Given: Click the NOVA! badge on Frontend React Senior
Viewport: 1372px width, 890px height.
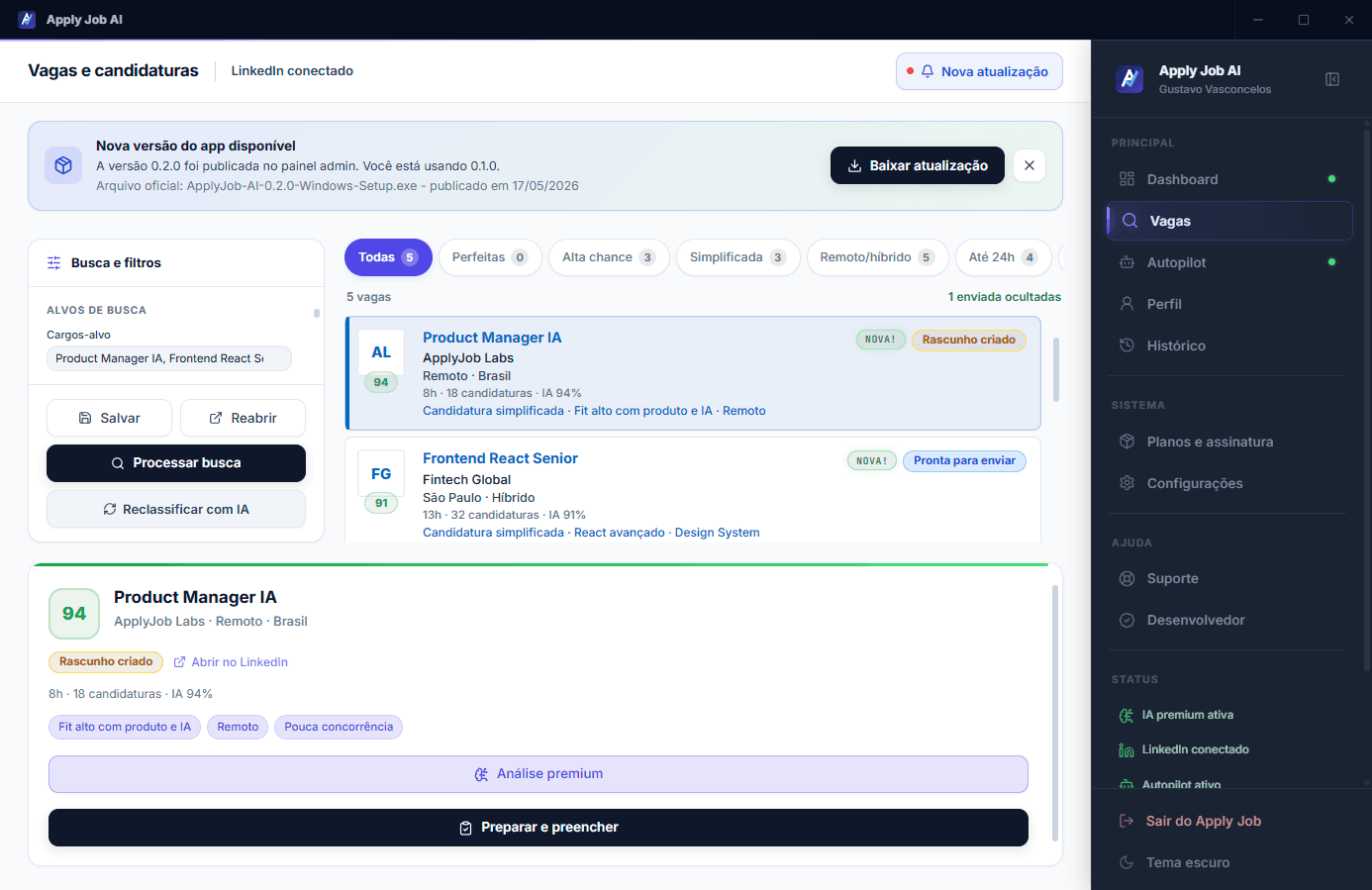Looking at the screenshot, I should coord(871,460).
